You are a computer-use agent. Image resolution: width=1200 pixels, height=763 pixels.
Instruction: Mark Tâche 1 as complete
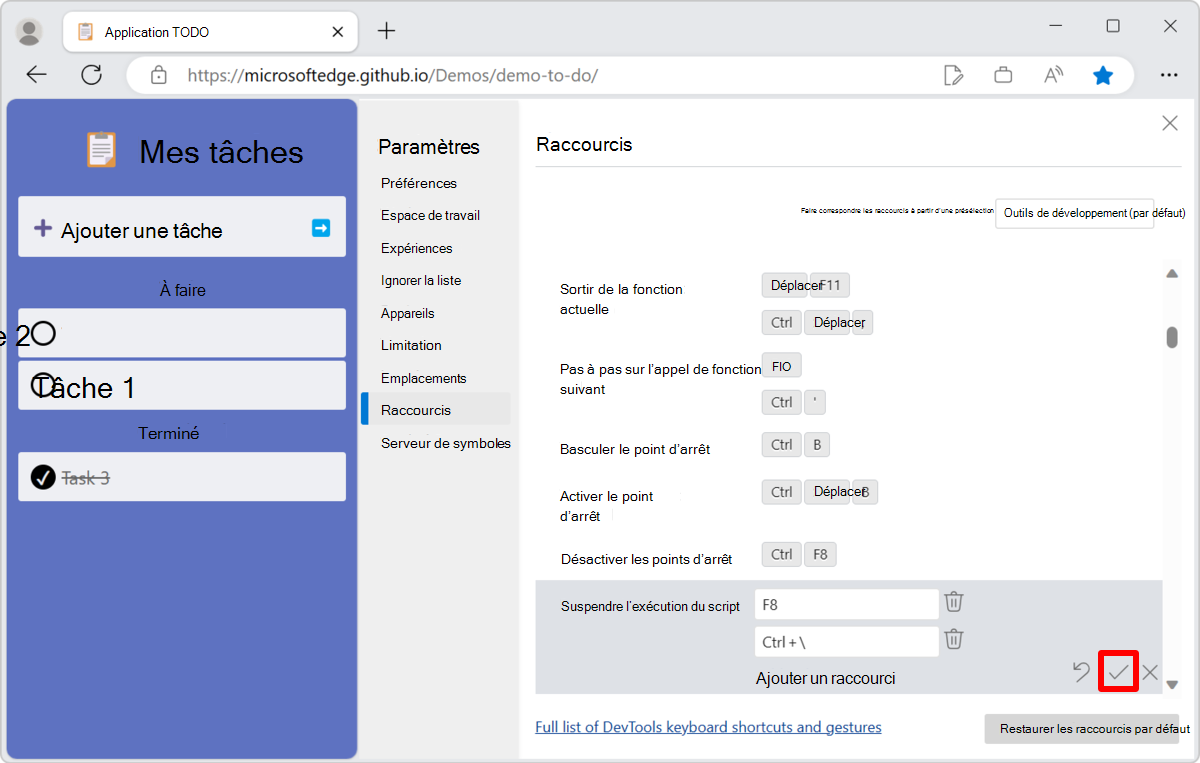42,385
